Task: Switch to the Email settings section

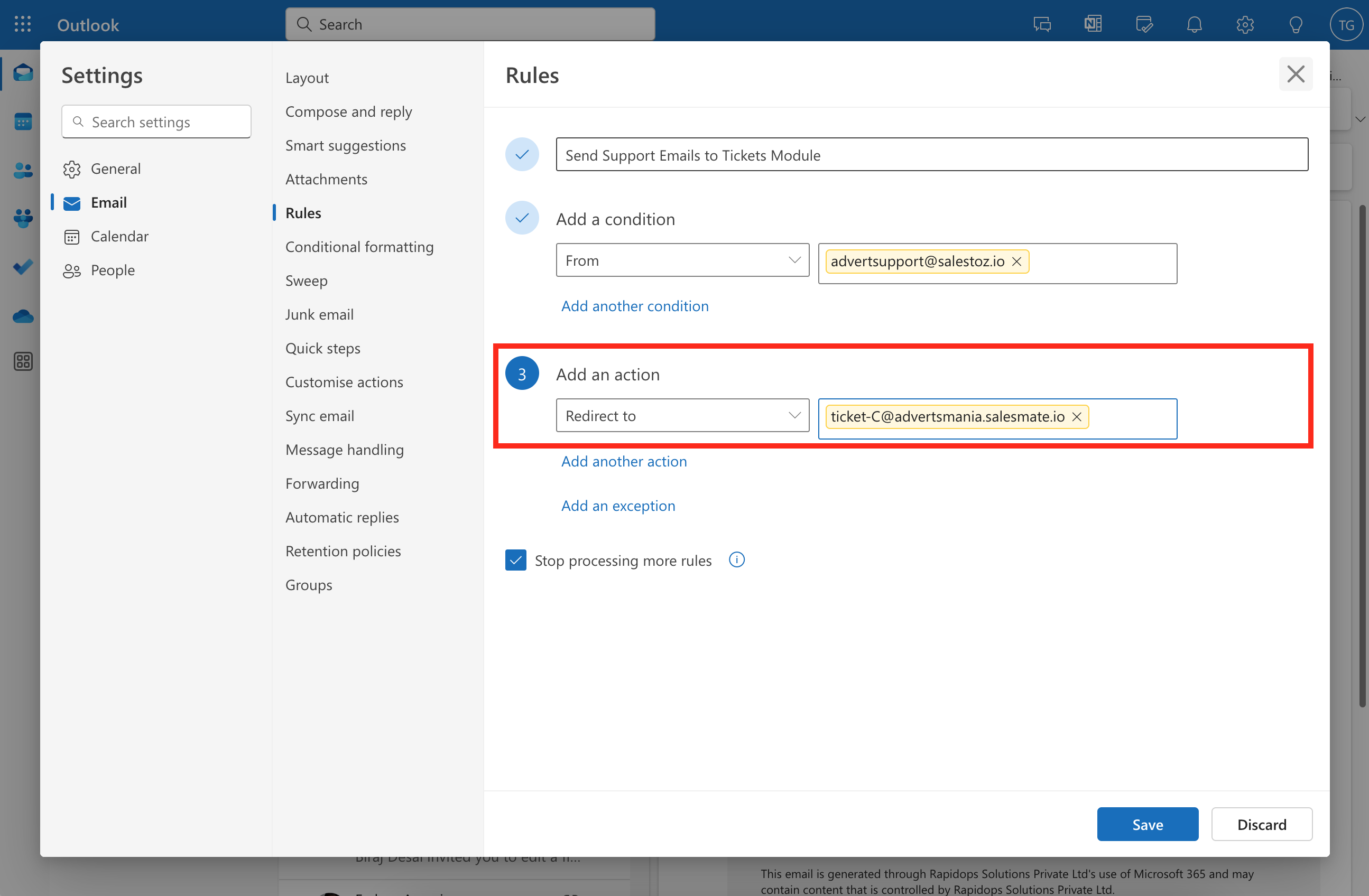Action: [x=109, y=202]
